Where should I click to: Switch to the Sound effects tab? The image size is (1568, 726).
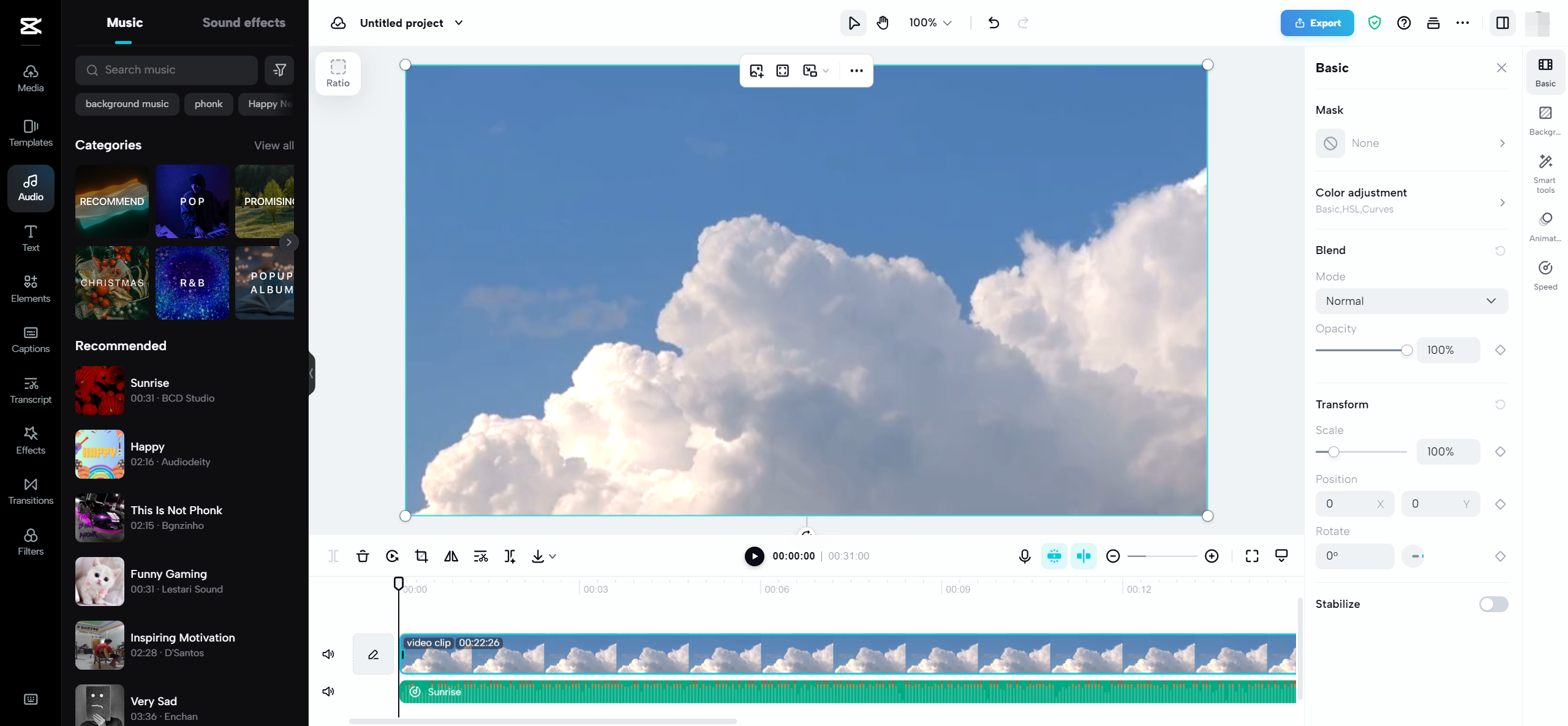pos(244,23)
